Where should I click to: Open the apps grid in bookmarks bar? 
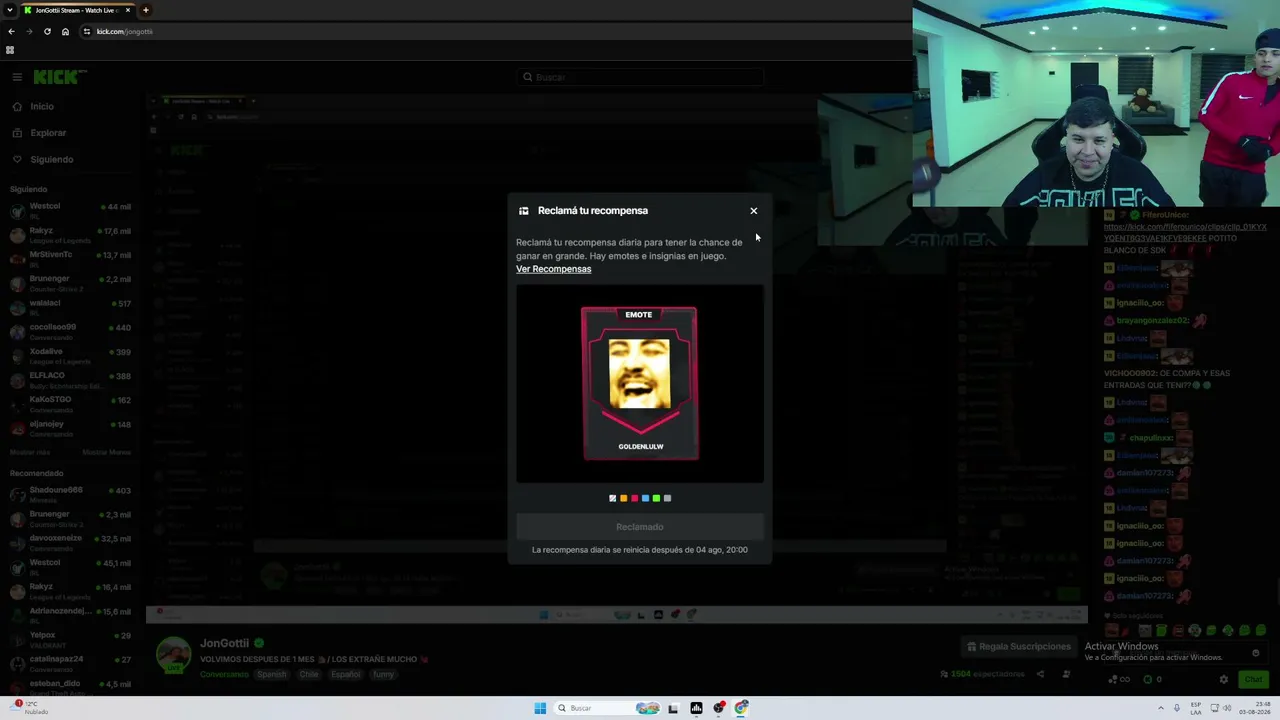(10, 50)
